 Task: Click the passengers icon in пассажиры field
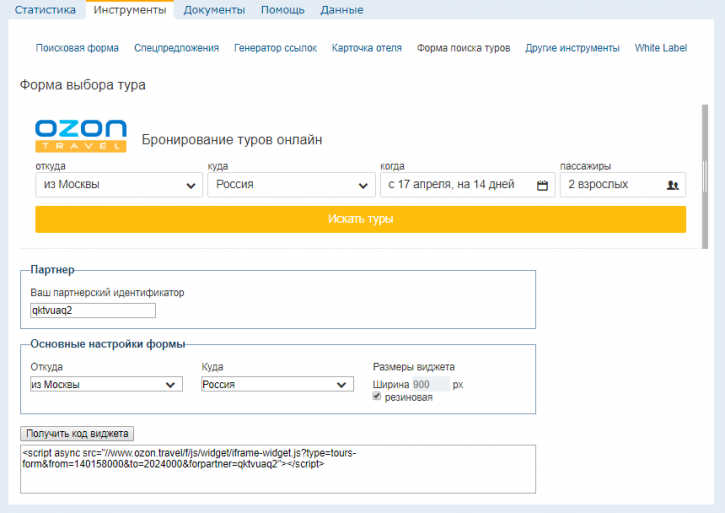[672, 185]
